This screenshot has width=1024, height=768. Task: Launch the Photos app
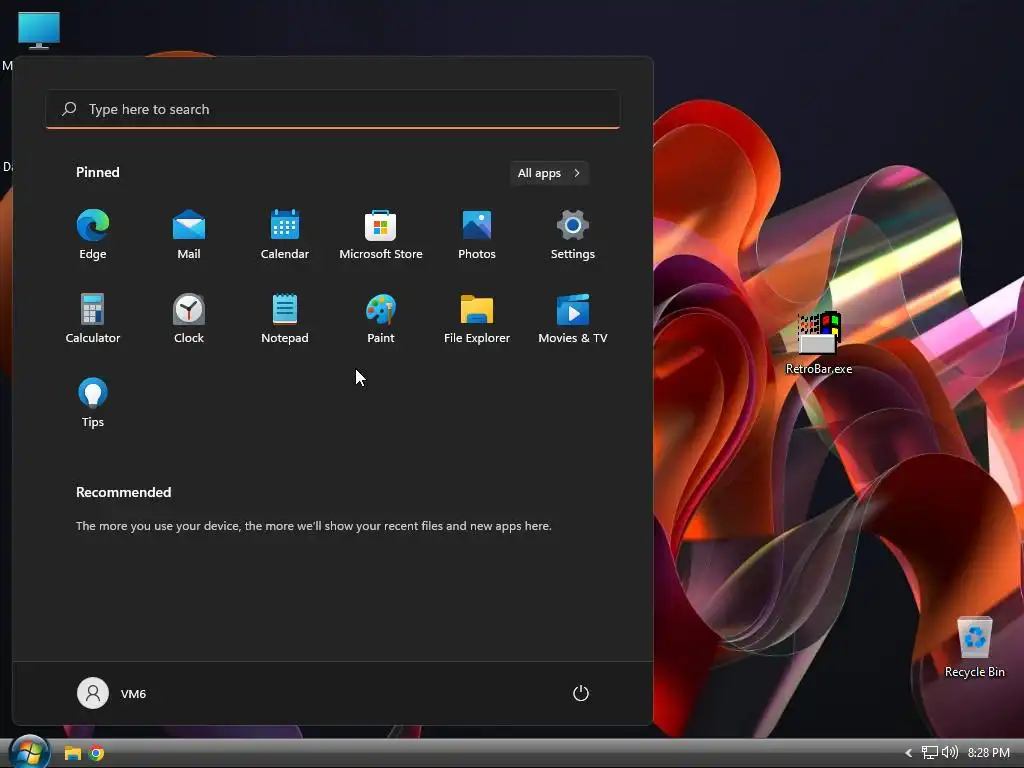[477, 235]
